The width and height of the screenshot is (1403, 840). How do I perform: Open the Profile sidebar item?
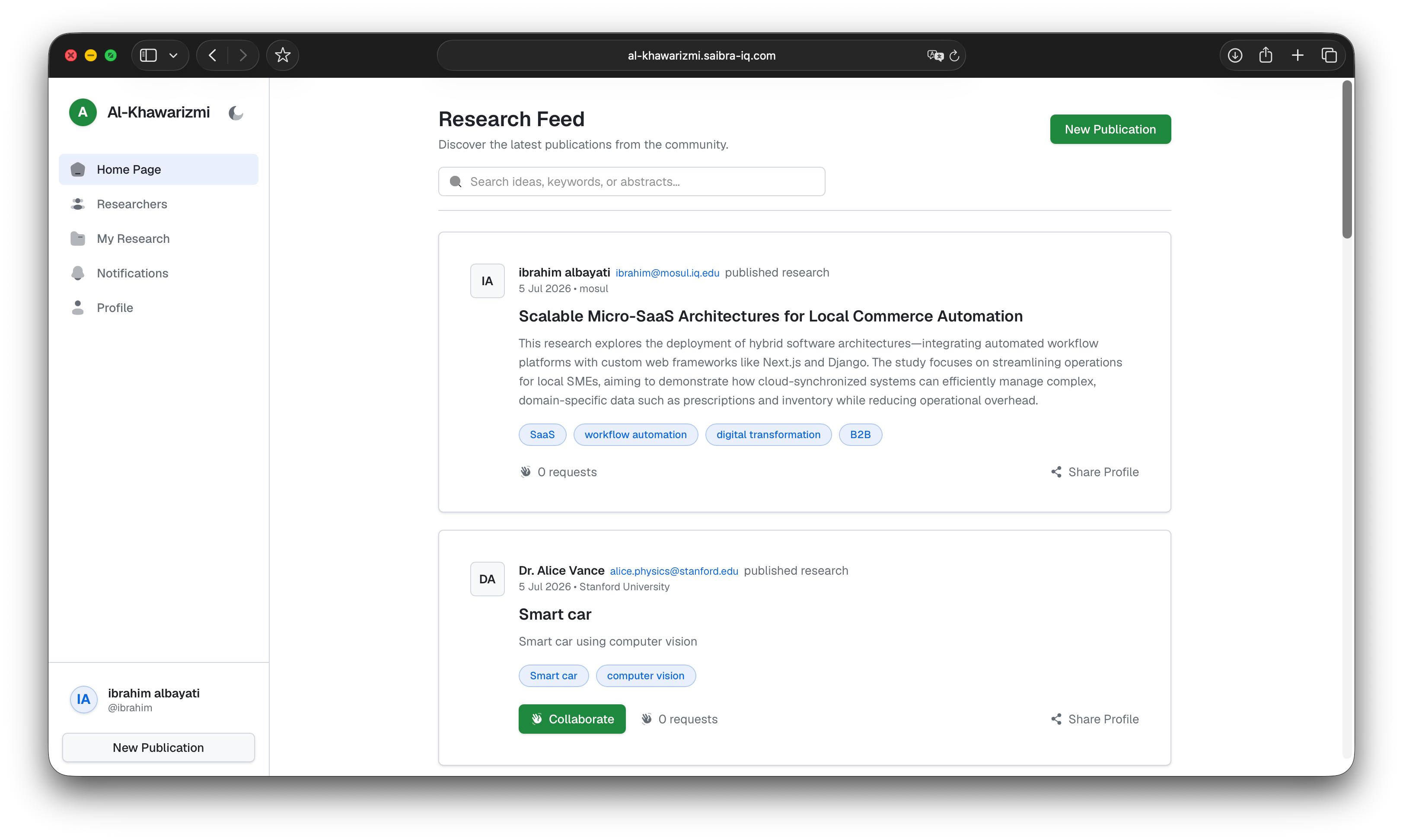[159, 307]
